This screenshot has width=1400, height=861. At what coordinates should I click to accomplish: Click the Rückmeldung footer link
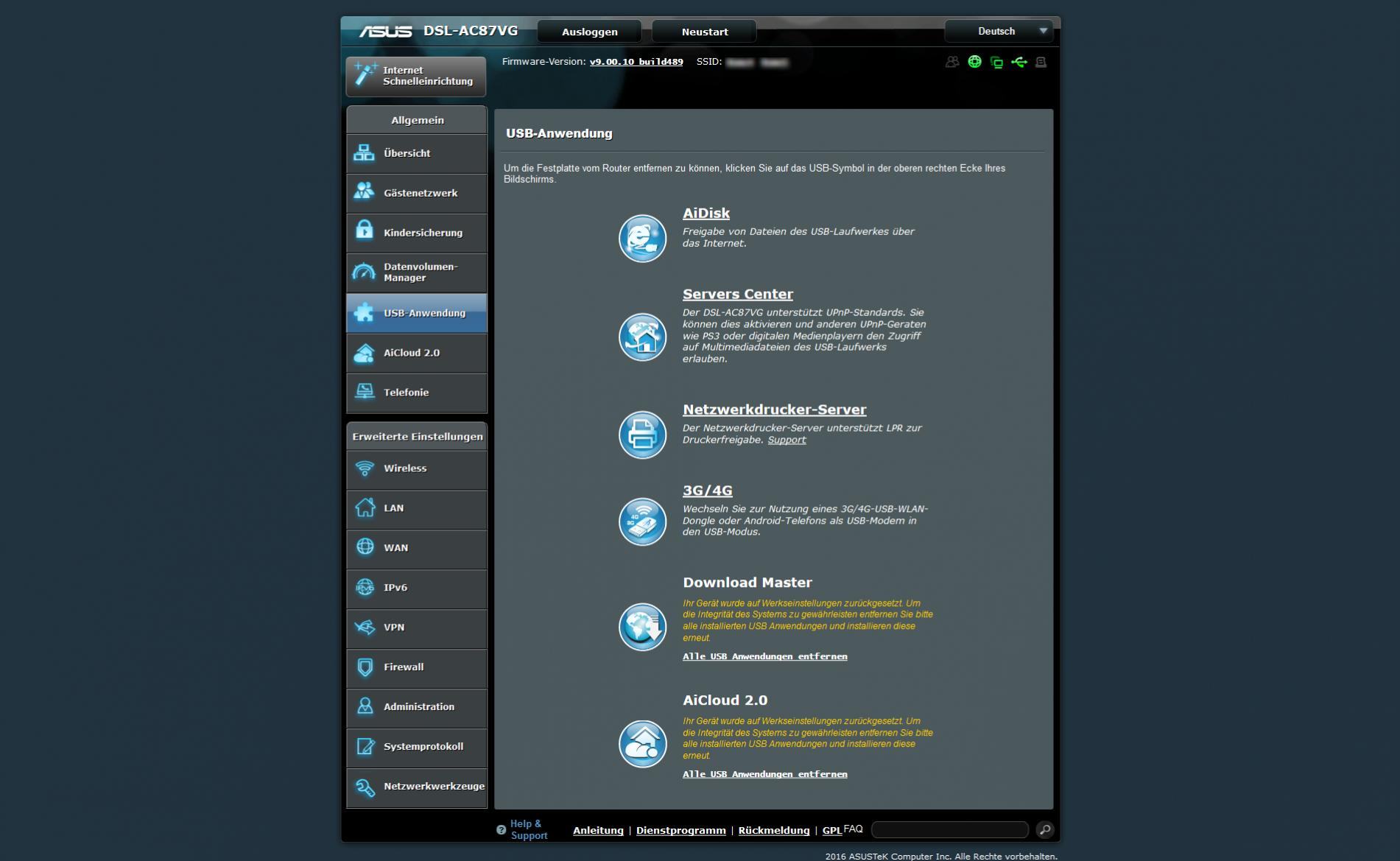[x=773, y=830]
